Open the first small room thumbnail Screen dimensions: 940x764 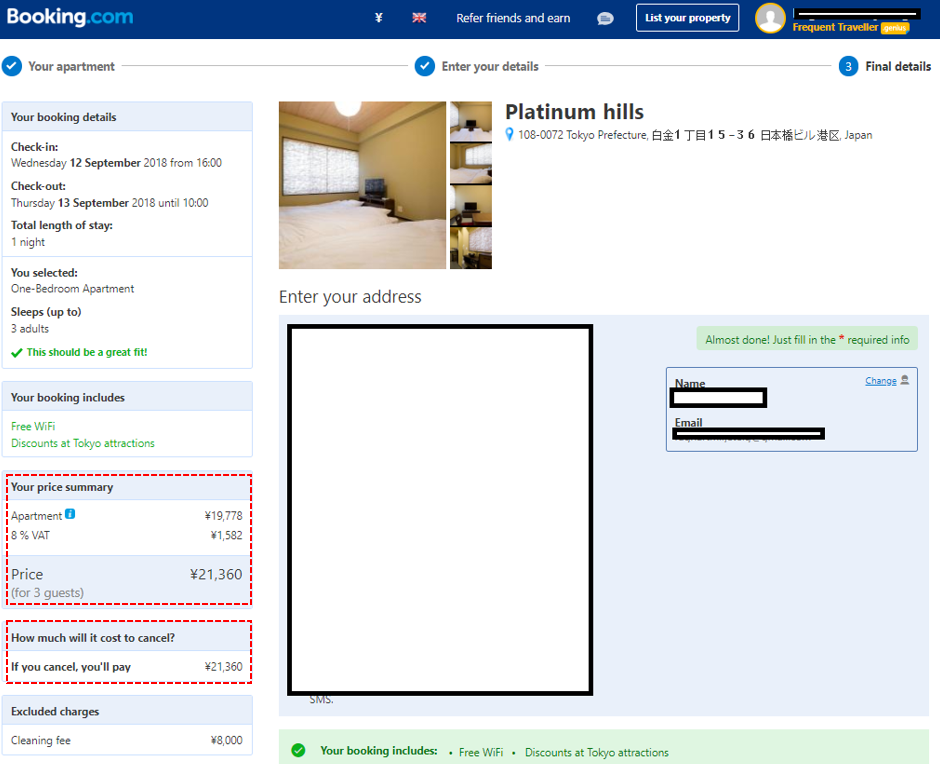click(471, 121)
